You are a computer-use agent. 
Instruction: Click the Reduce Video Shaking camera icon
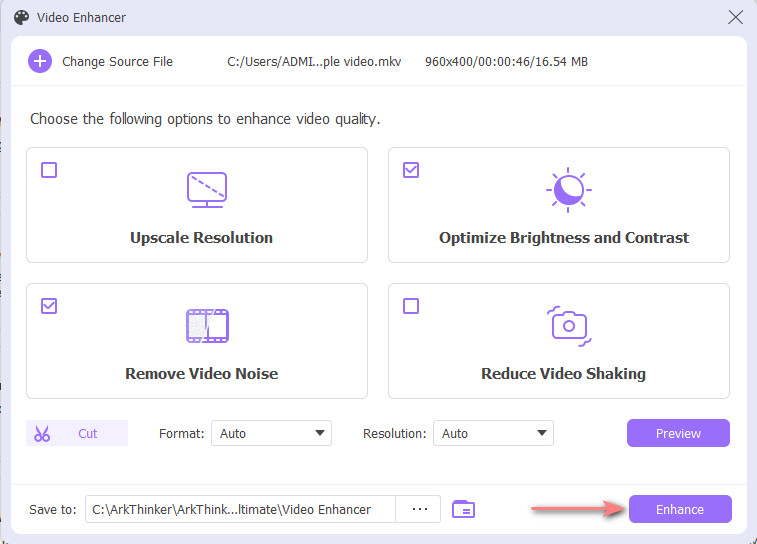pyautogui.click(x=569, y=326)
